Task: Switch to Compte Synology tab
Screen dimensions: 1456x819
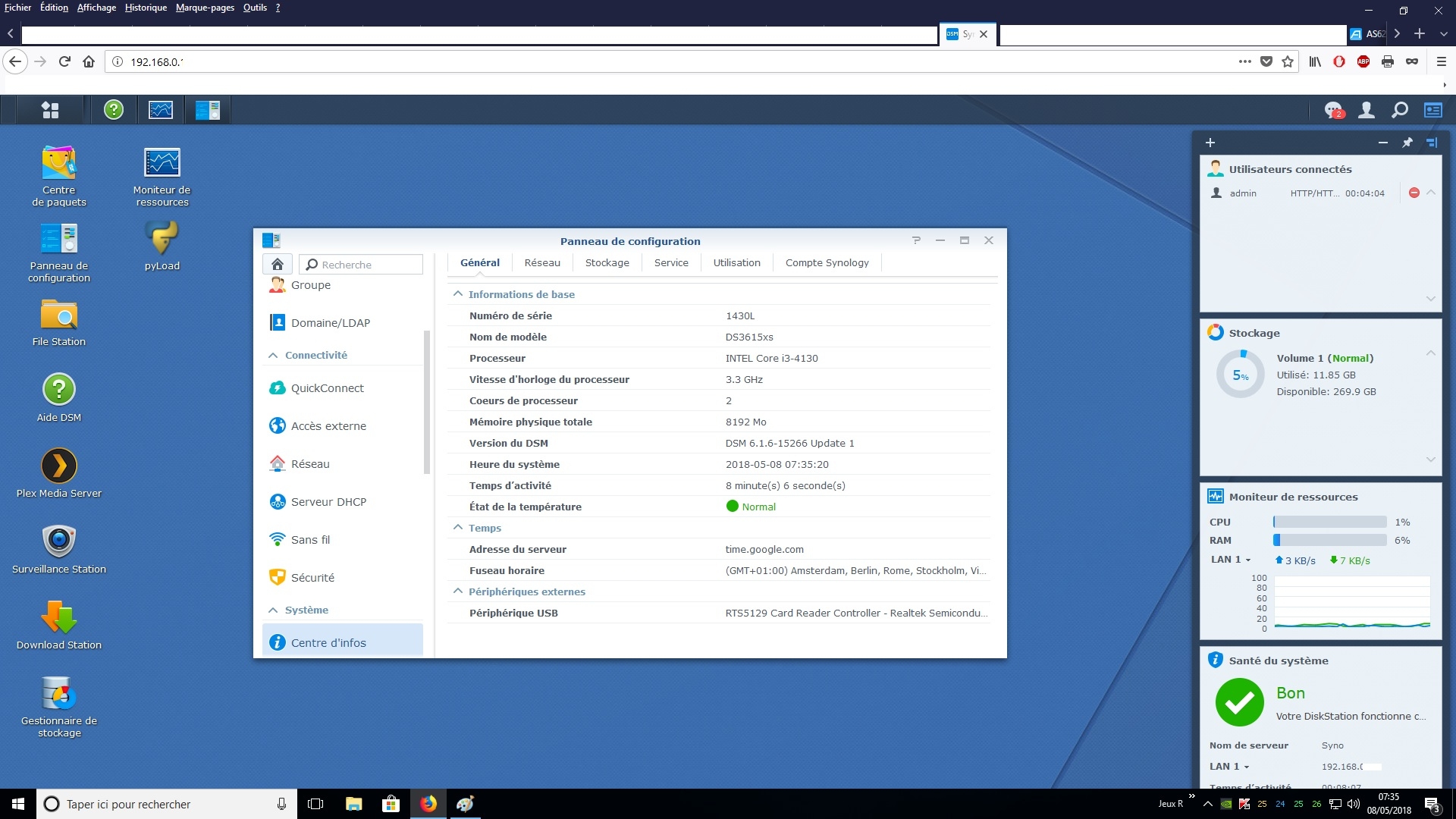Action: (x=827, y=263)
